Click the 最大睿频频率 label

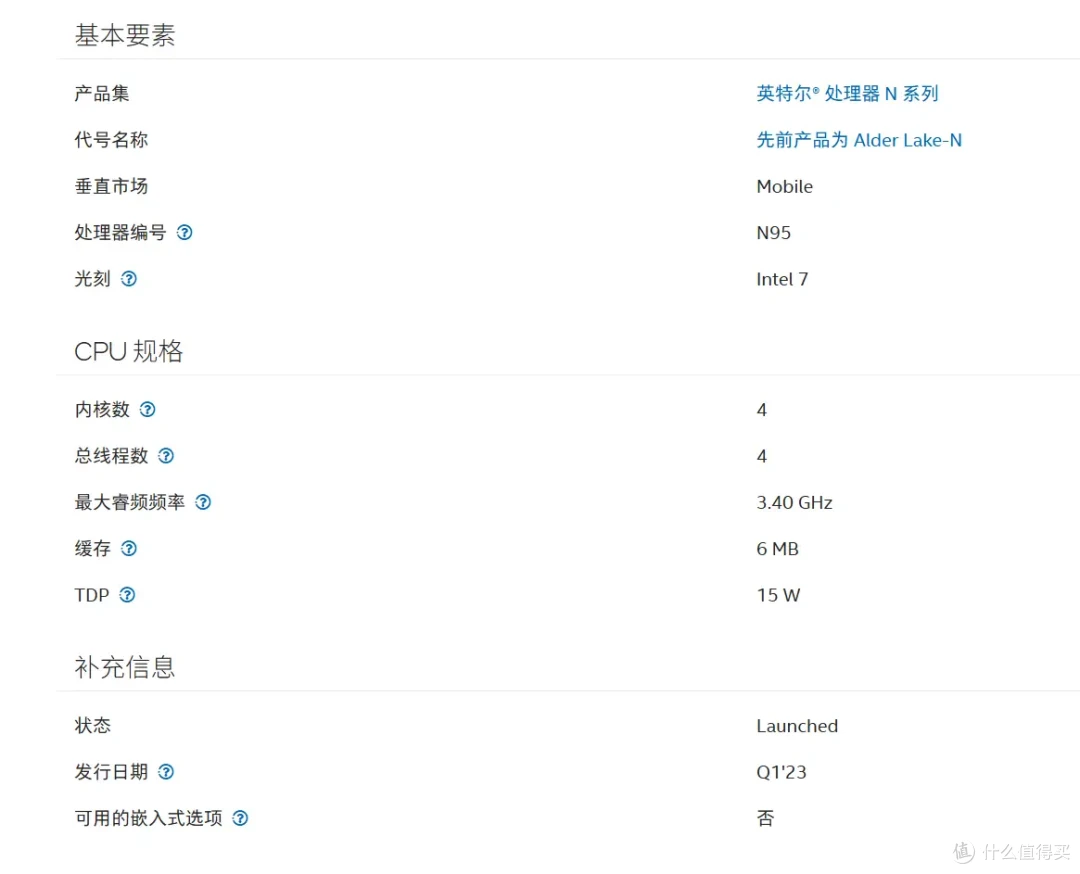(x=129, y=502)
